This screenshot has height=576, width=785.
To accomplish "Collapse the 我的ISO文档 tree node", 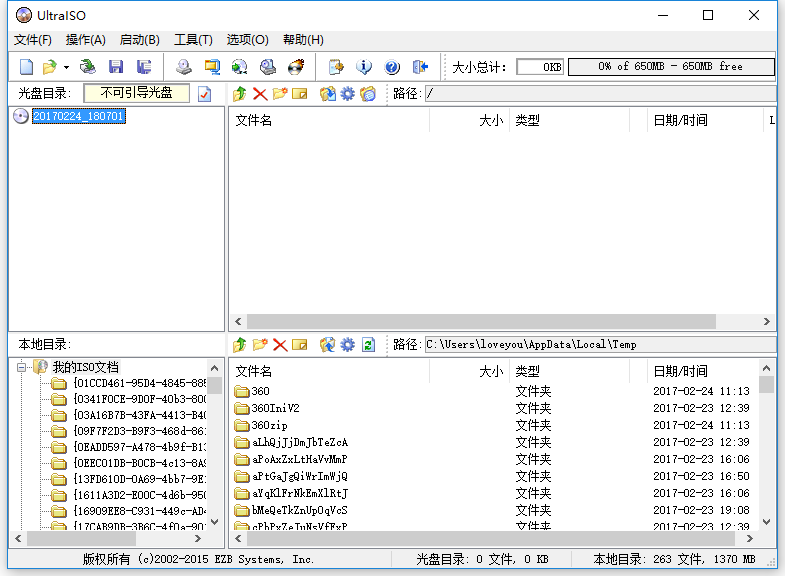I will point(21,367).
